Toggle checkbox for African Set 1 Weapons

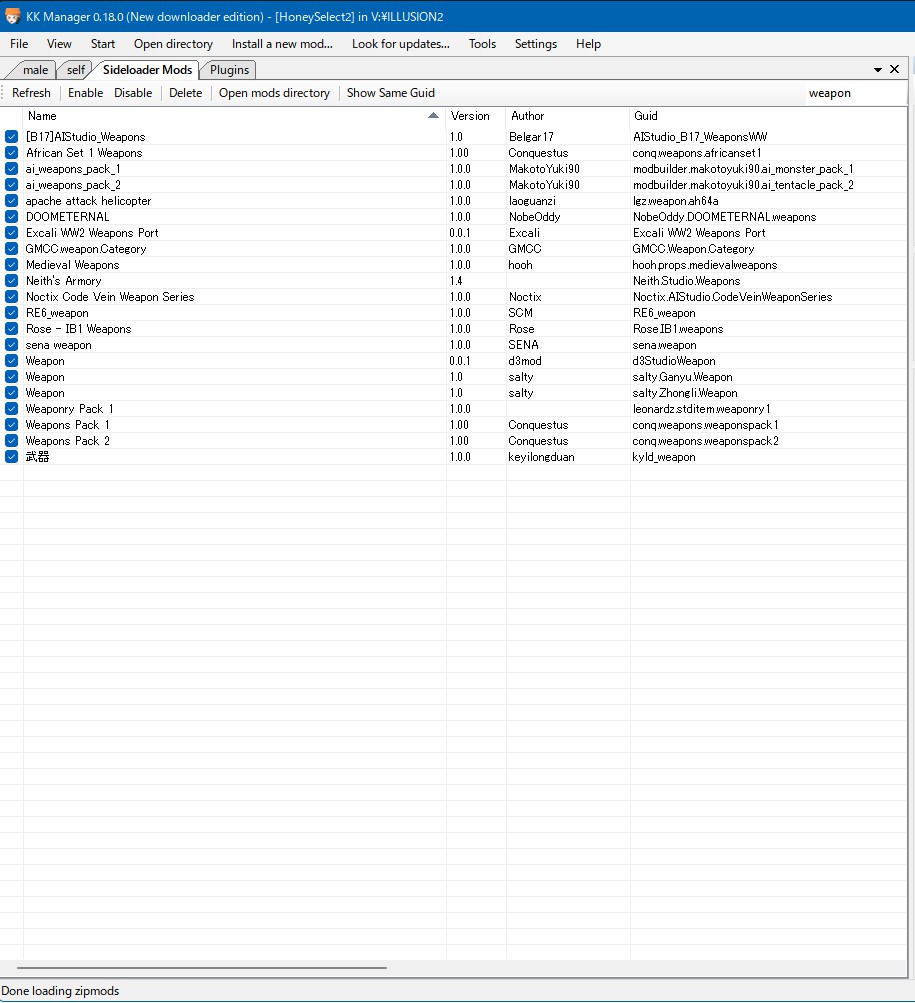click(x=12, y=153)
